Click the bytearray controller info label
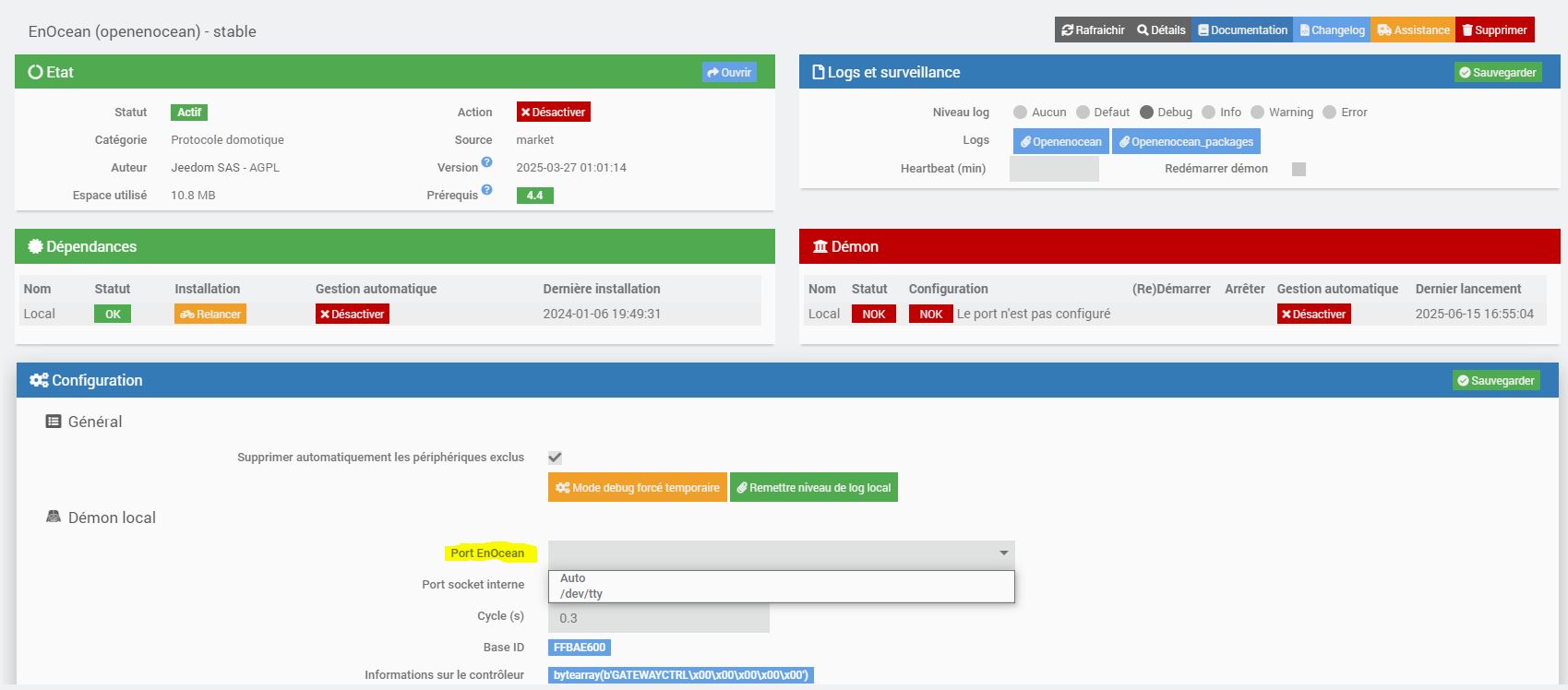 pos(681,675)
